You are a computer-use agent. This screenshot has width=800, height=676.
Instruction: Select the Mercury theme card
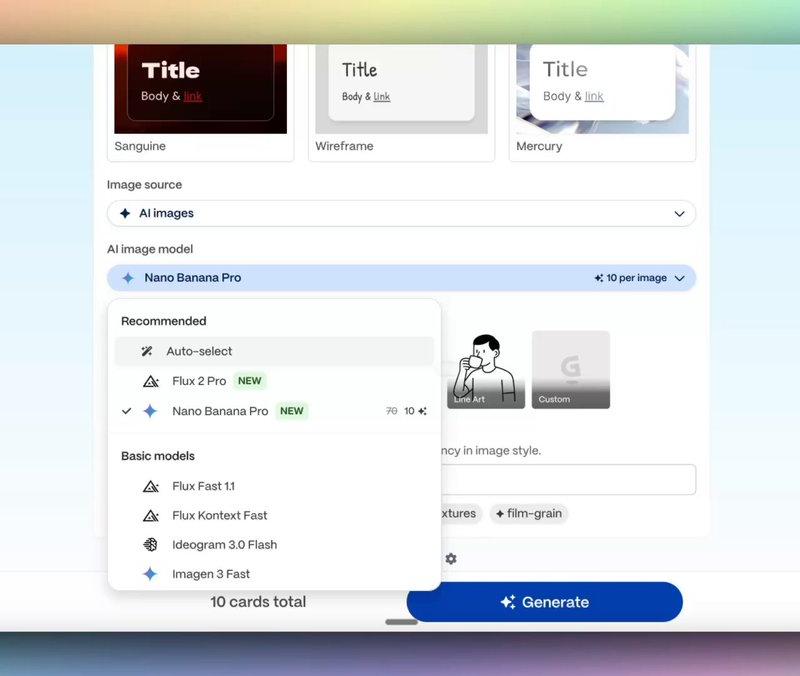pos(603,102)
